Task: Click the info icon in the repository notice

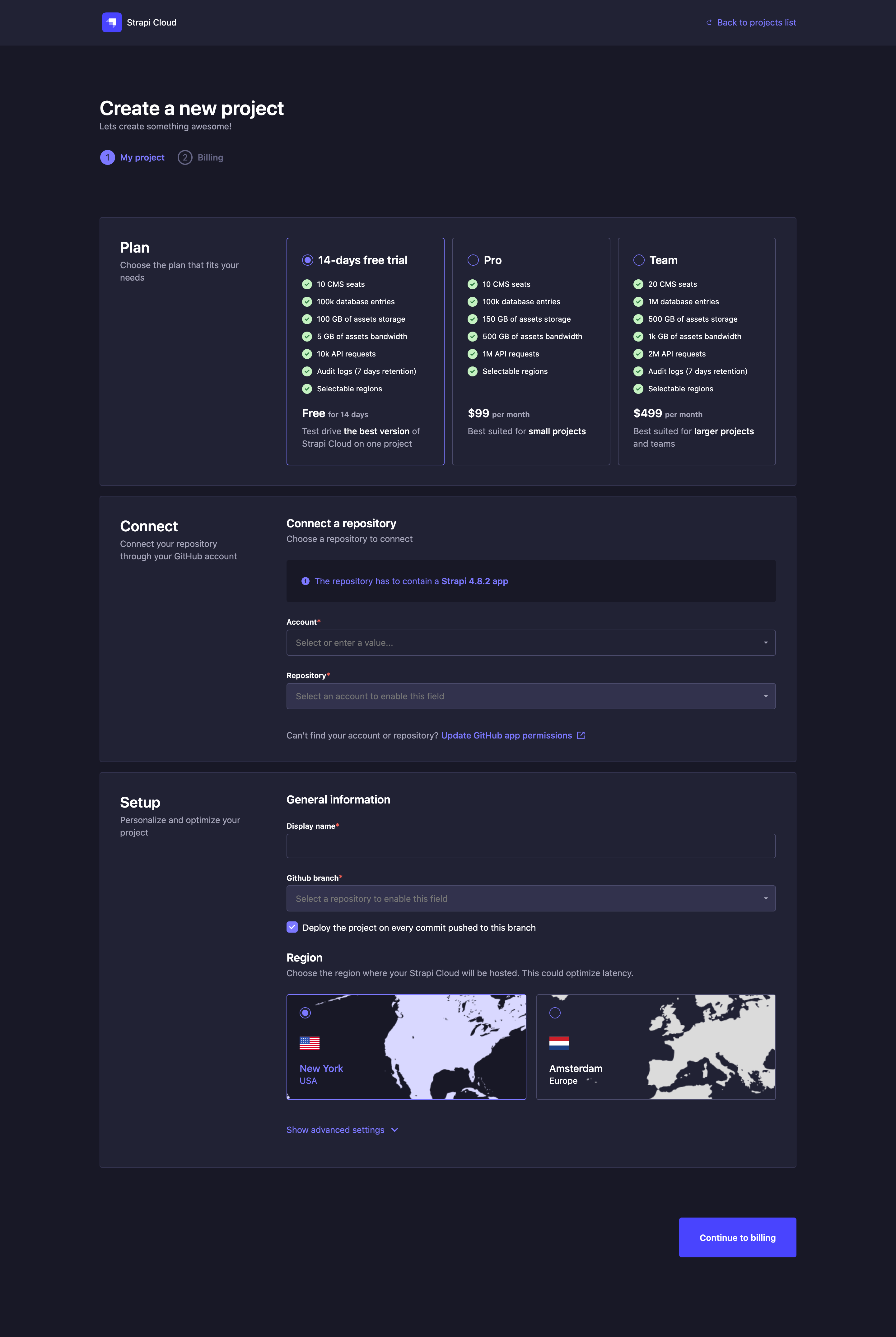Action: point(305,581)
